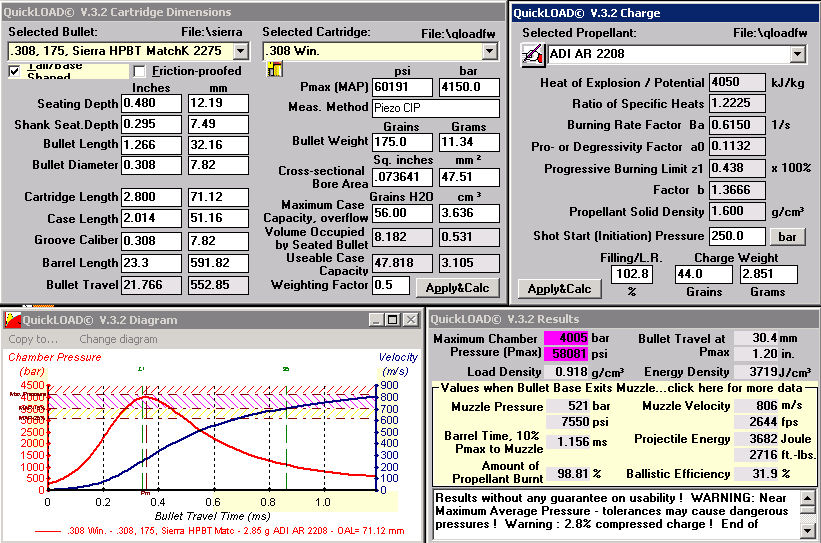This screenshot has height=543, width=821.
Task: Click scroll up arrow in Results message box
Action: [x=807, y=497]
